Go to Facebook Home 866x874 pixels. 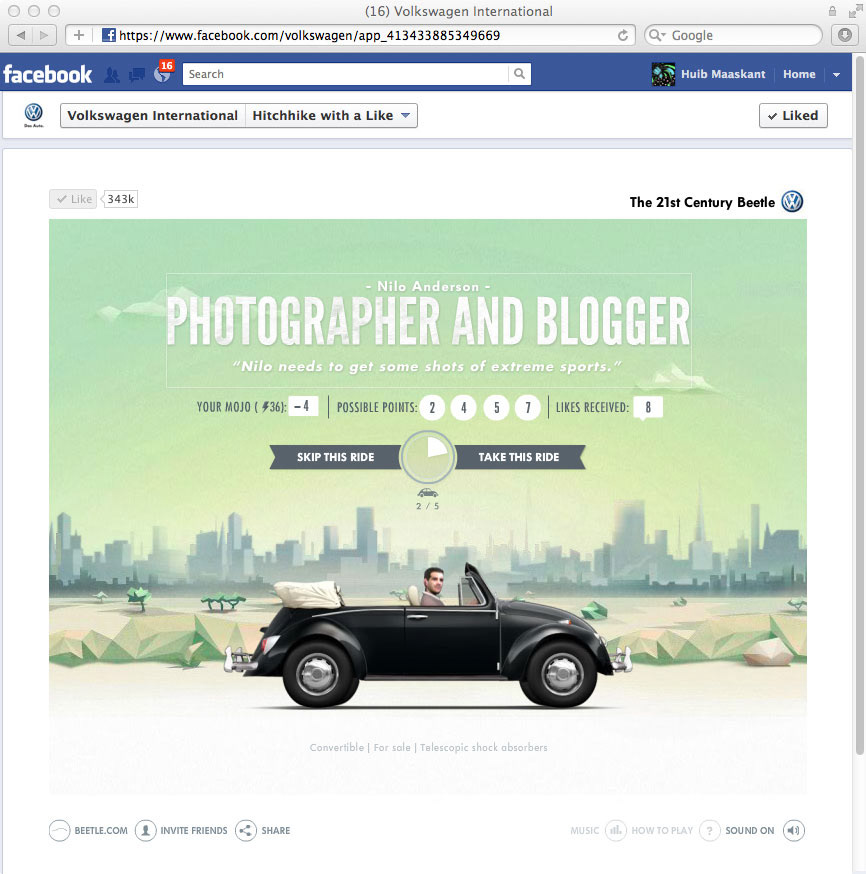pos(799,74)
